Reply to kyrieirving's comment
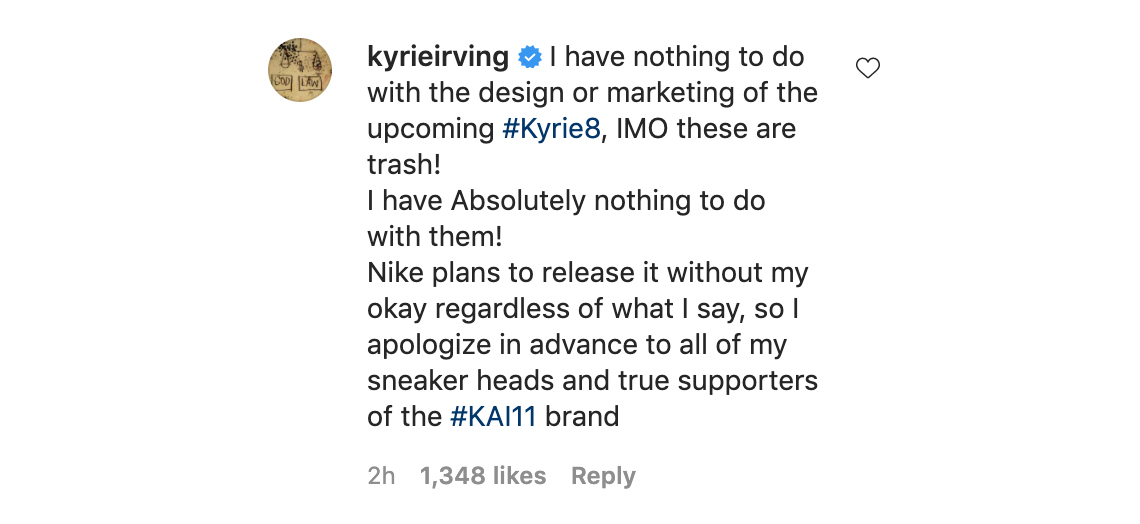 point(603,476)
